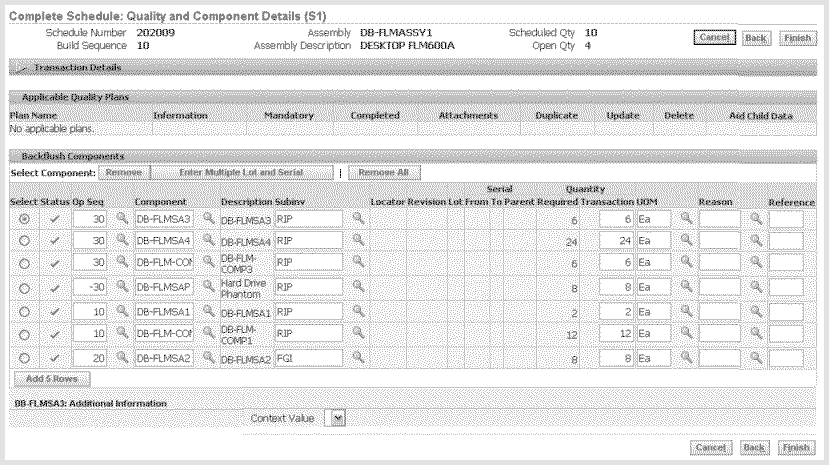Select the DB-FLMSA1 component radio button
829x465 pixels.
[24, 312]
